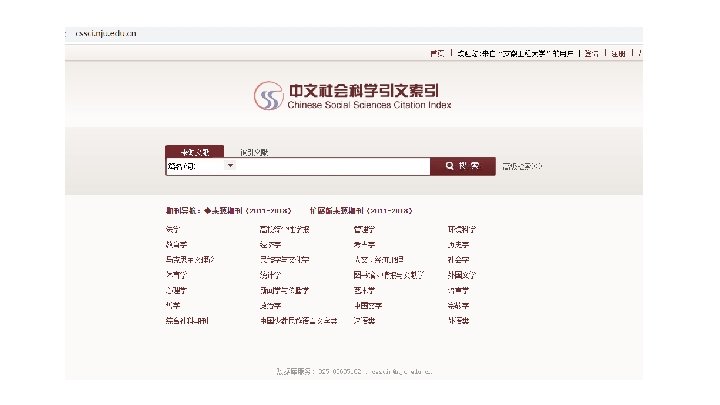Screen dimensions: 720x405
Task: Switch to the 来源文献 tab
Action: tap(195, 152)
